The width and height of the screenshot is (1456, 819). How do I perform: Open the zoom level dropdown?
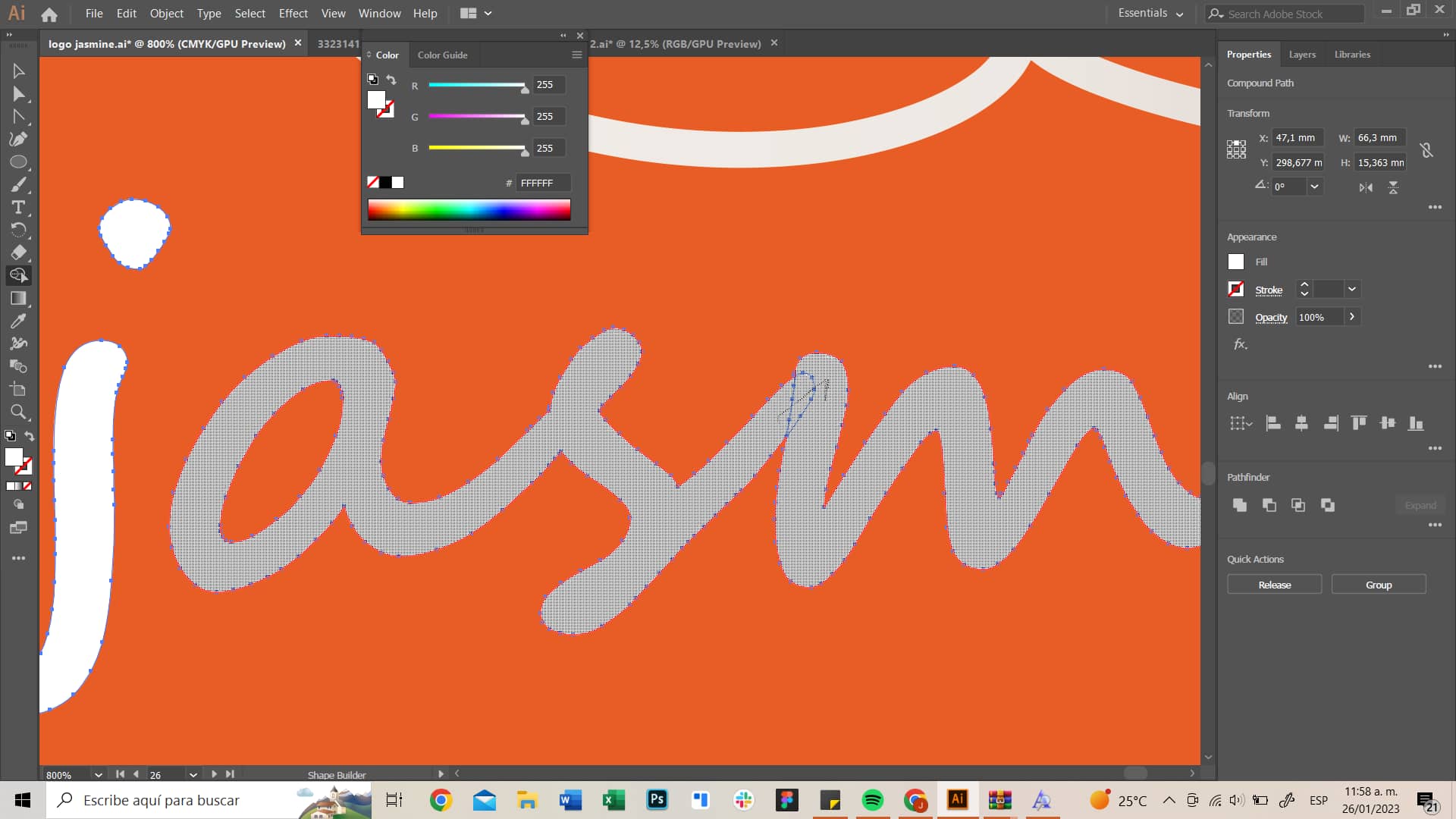coord(98,774)
